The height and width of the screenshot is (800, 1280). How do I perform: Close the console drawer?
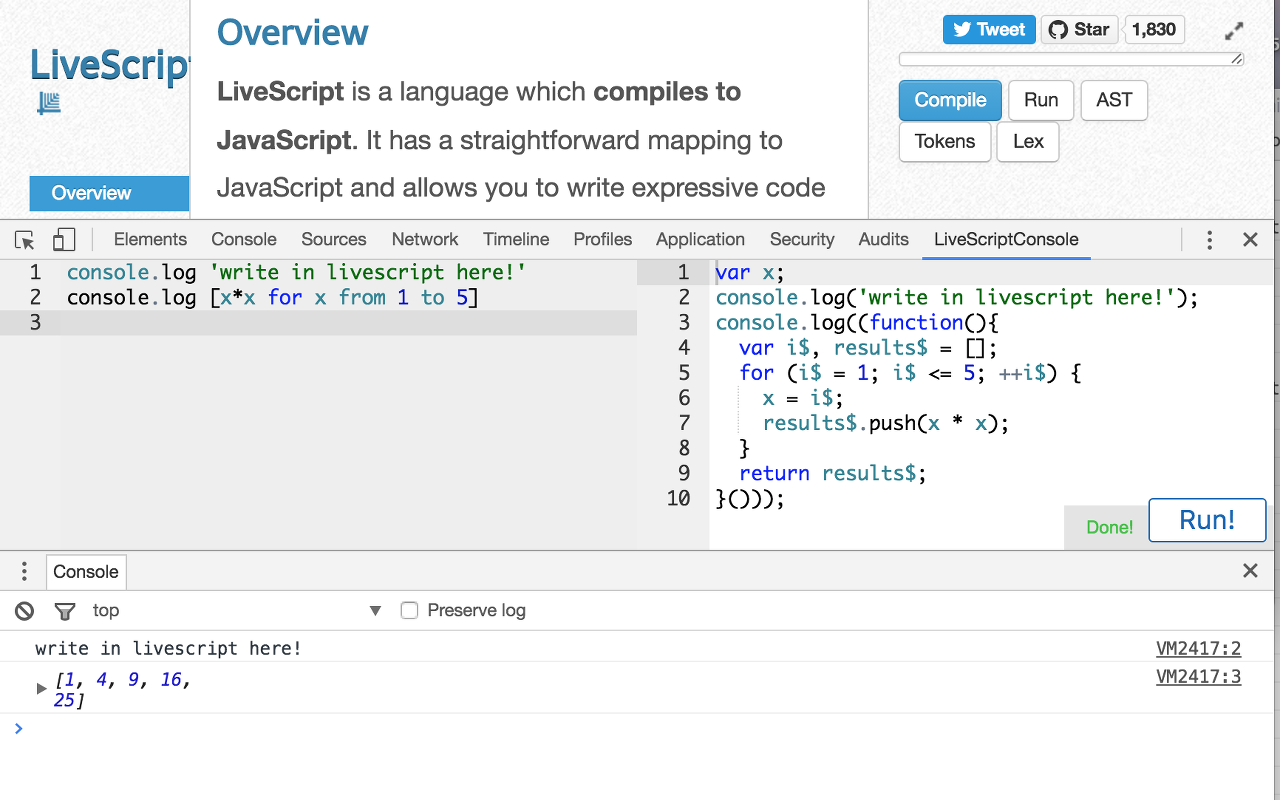[1250, 571]
